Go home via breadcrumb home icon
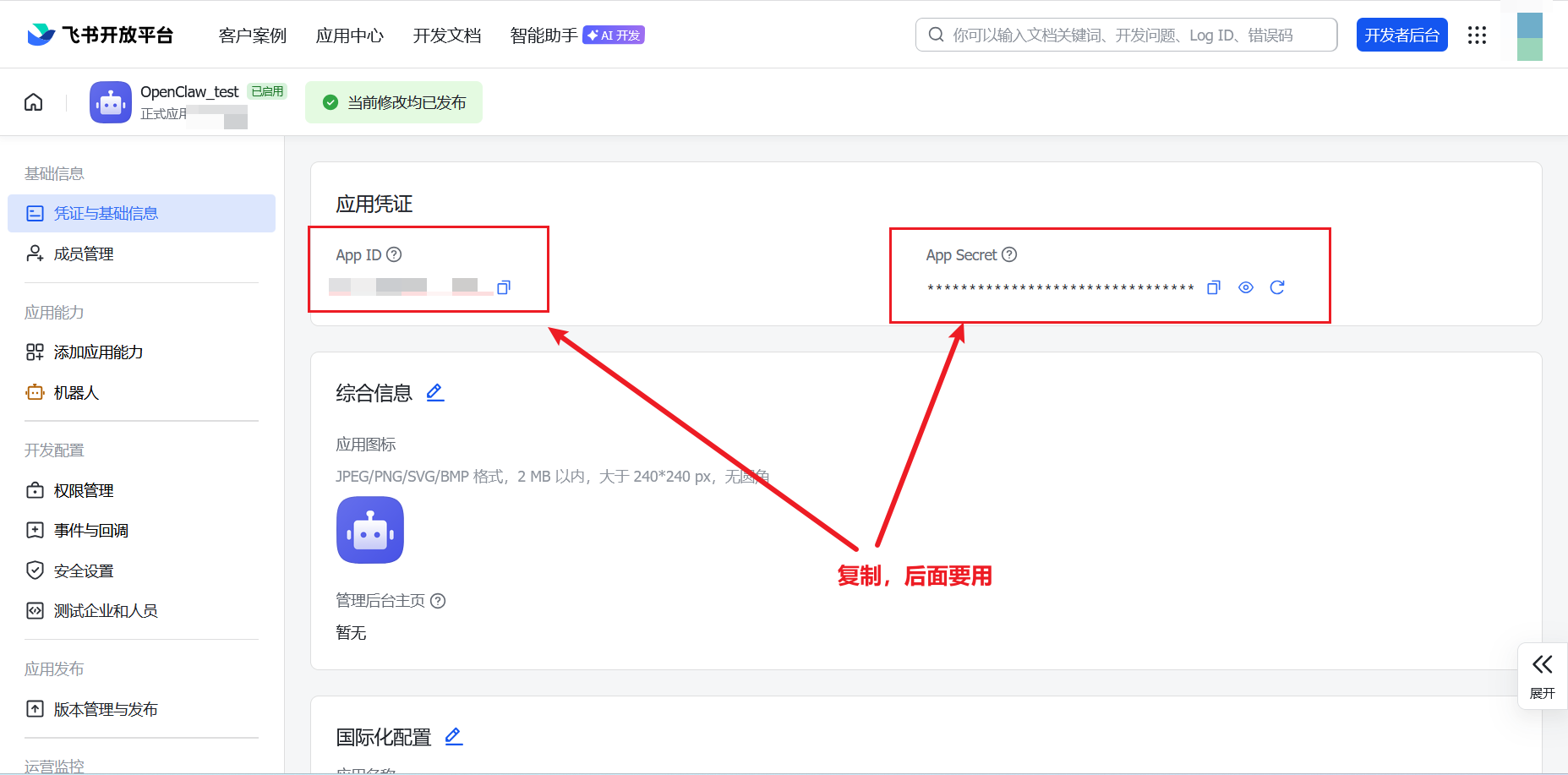This screenshot has height=775, width=1568. (32, 101)
